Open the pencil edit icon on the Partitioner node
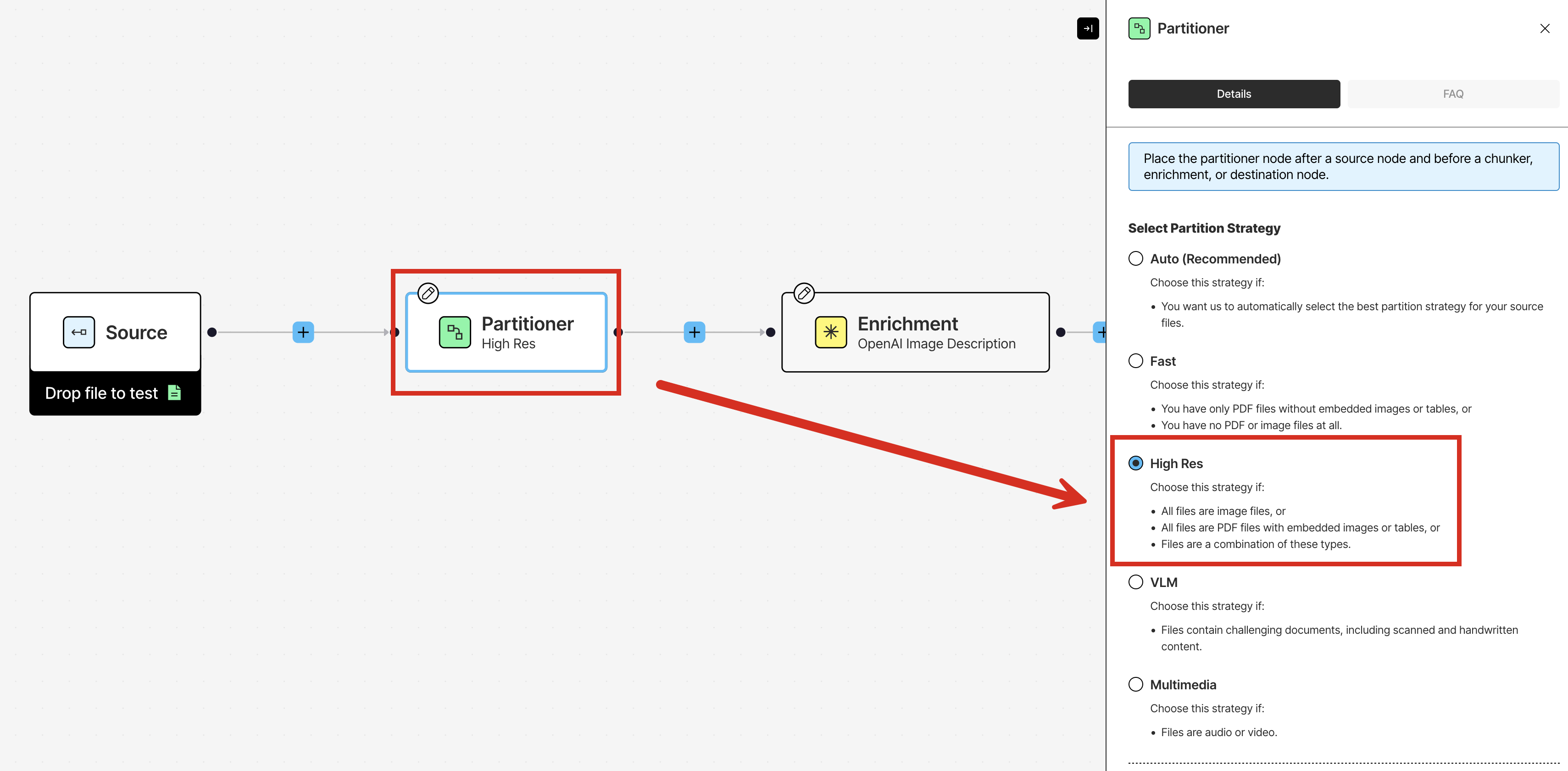The height and width of the screenshot is (771, 1568). pos(428,293)
